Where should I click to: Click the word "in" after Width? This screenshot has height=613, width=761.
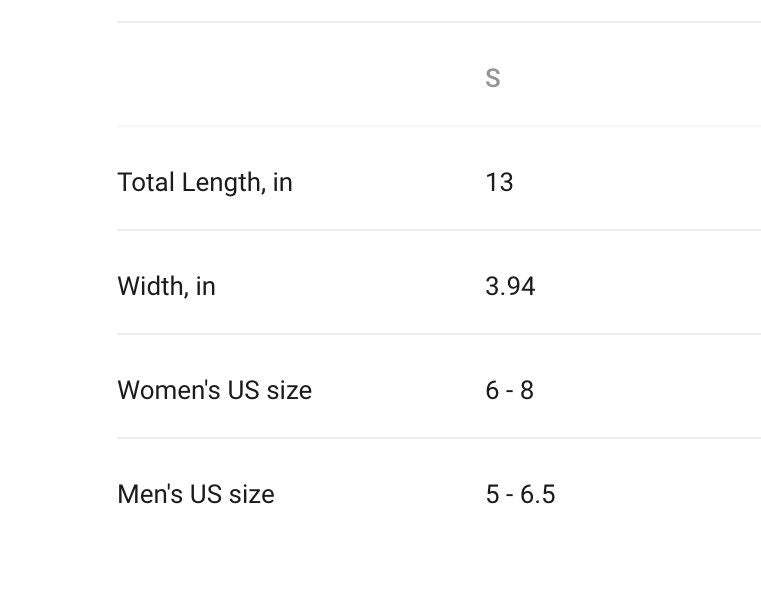click(205, 286)
